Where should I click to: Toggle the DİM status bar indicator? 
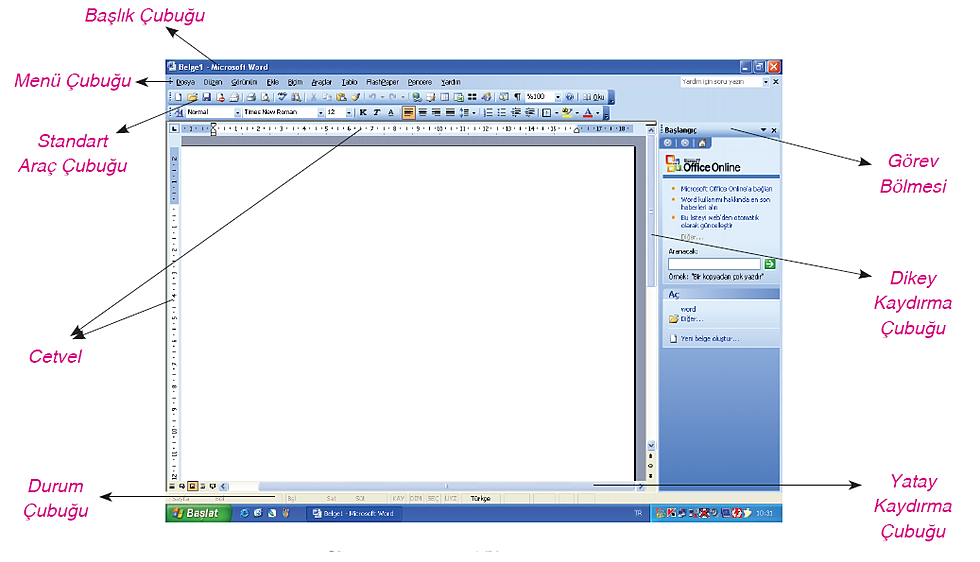pos(416,498)
